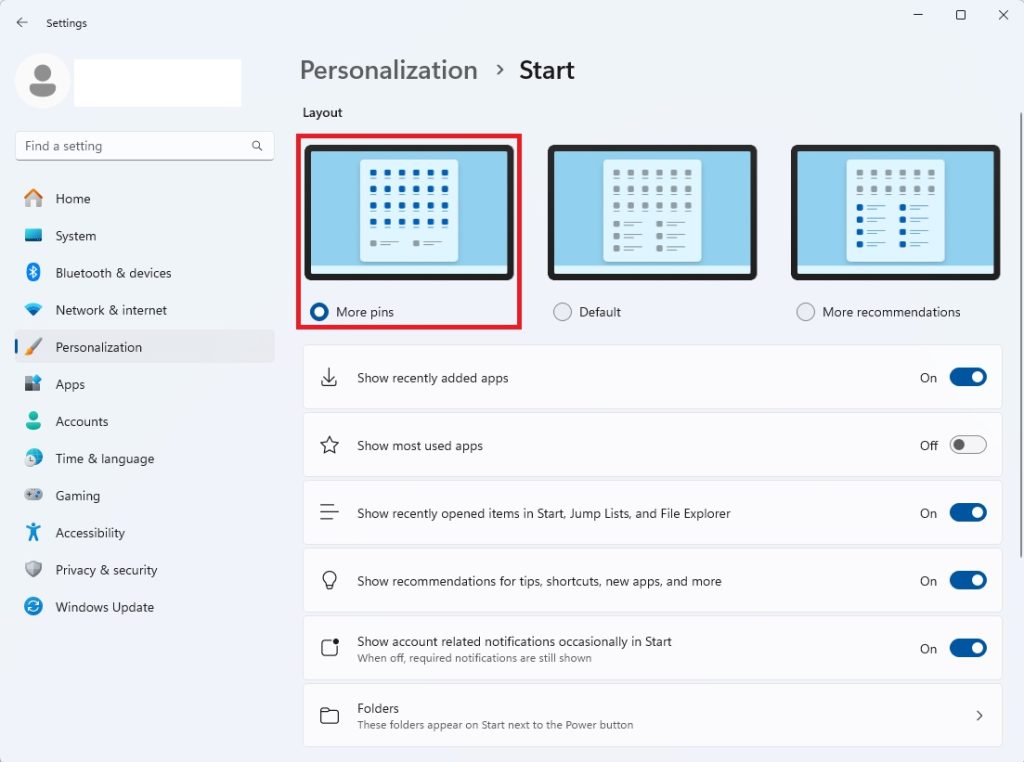Click the download icon for recently added apps

pyautogui.click(x=329, y=377)
